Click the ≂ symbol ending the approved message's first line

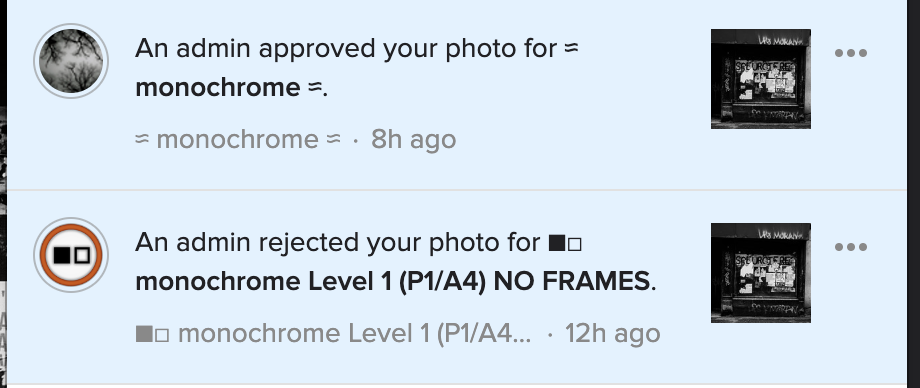tap(571, 48)
